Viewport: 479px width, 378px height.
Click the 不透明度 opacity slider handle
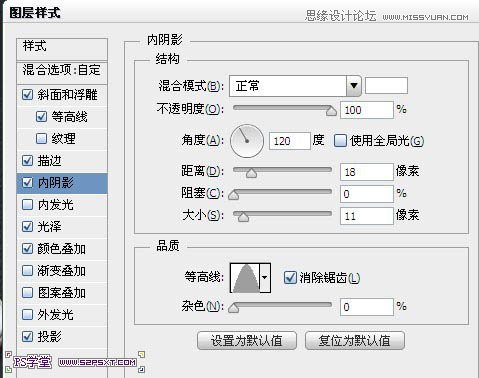tap(331, 111)
